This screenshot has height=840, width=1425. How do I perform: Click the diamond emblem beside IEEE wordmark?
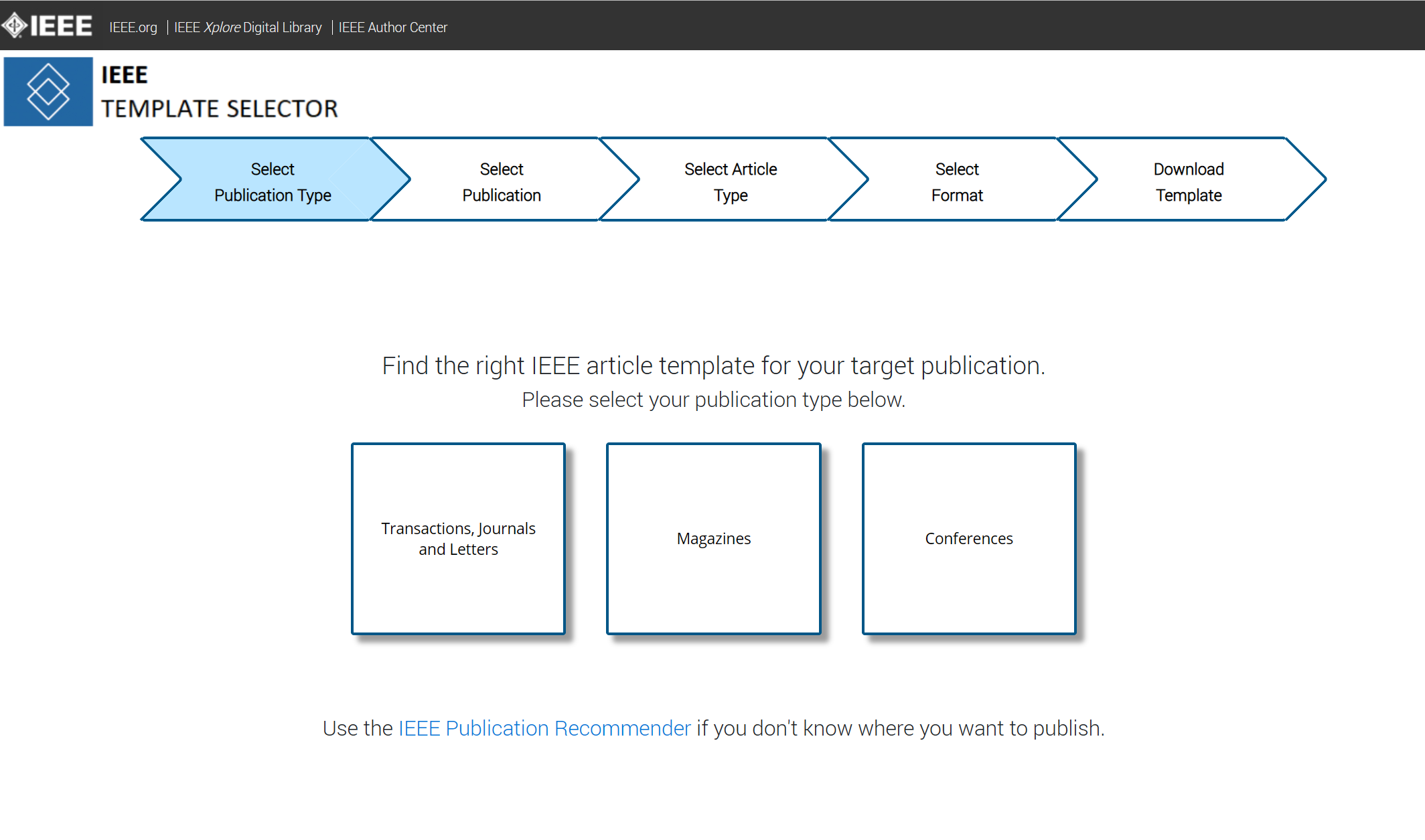click(14, 26)
